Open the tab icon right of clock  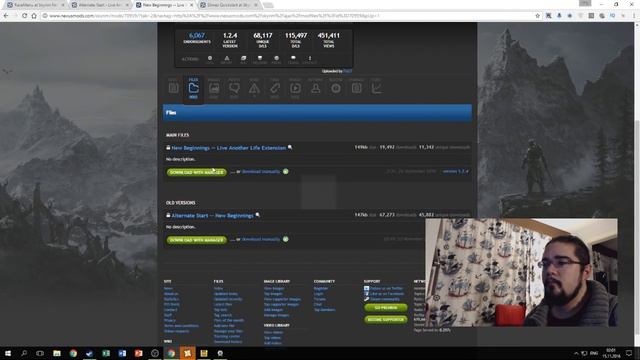click(356, 88)
